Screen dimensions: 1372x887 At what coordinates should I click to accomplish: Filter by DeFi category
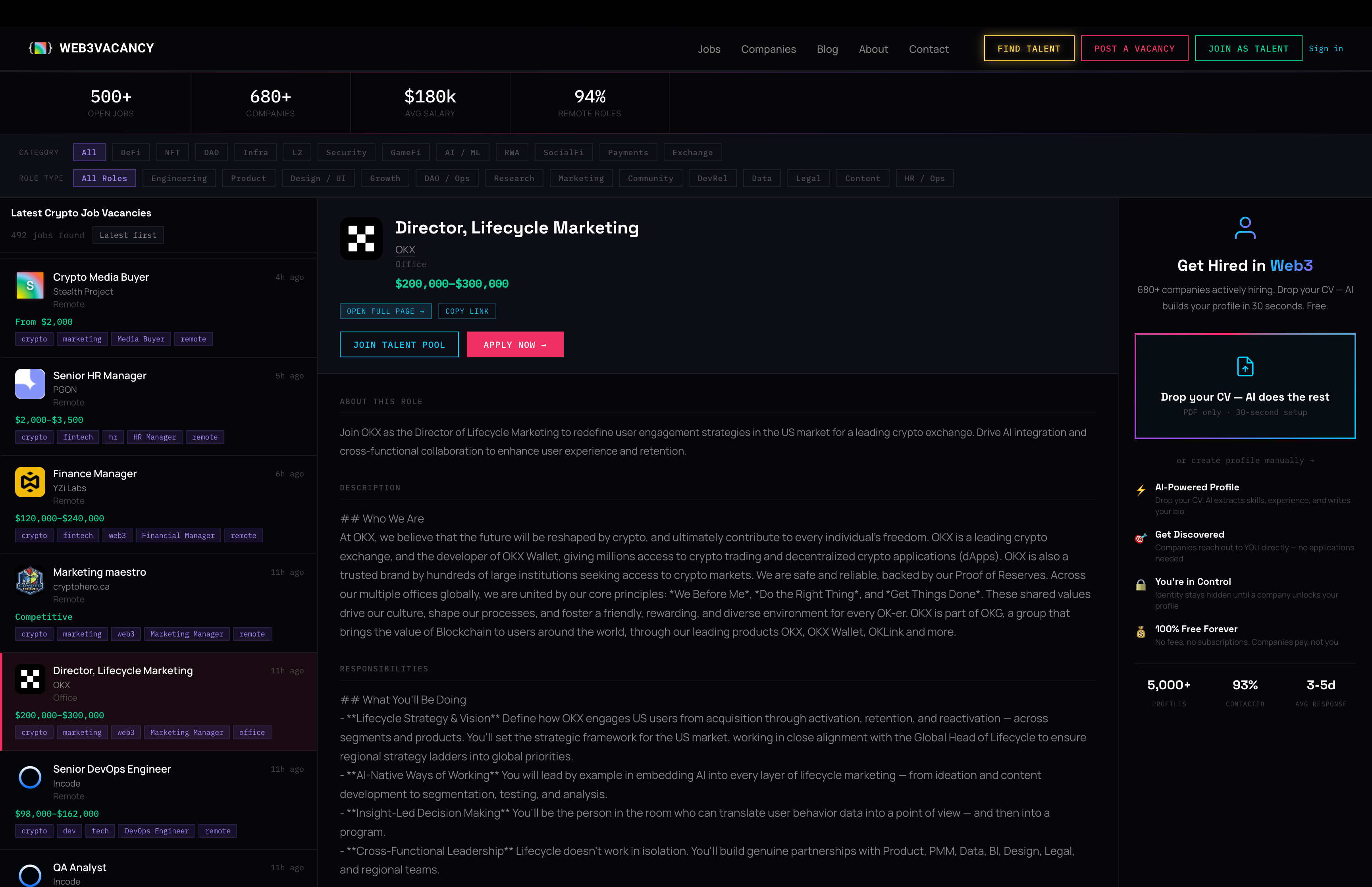[x=131, y=152]
